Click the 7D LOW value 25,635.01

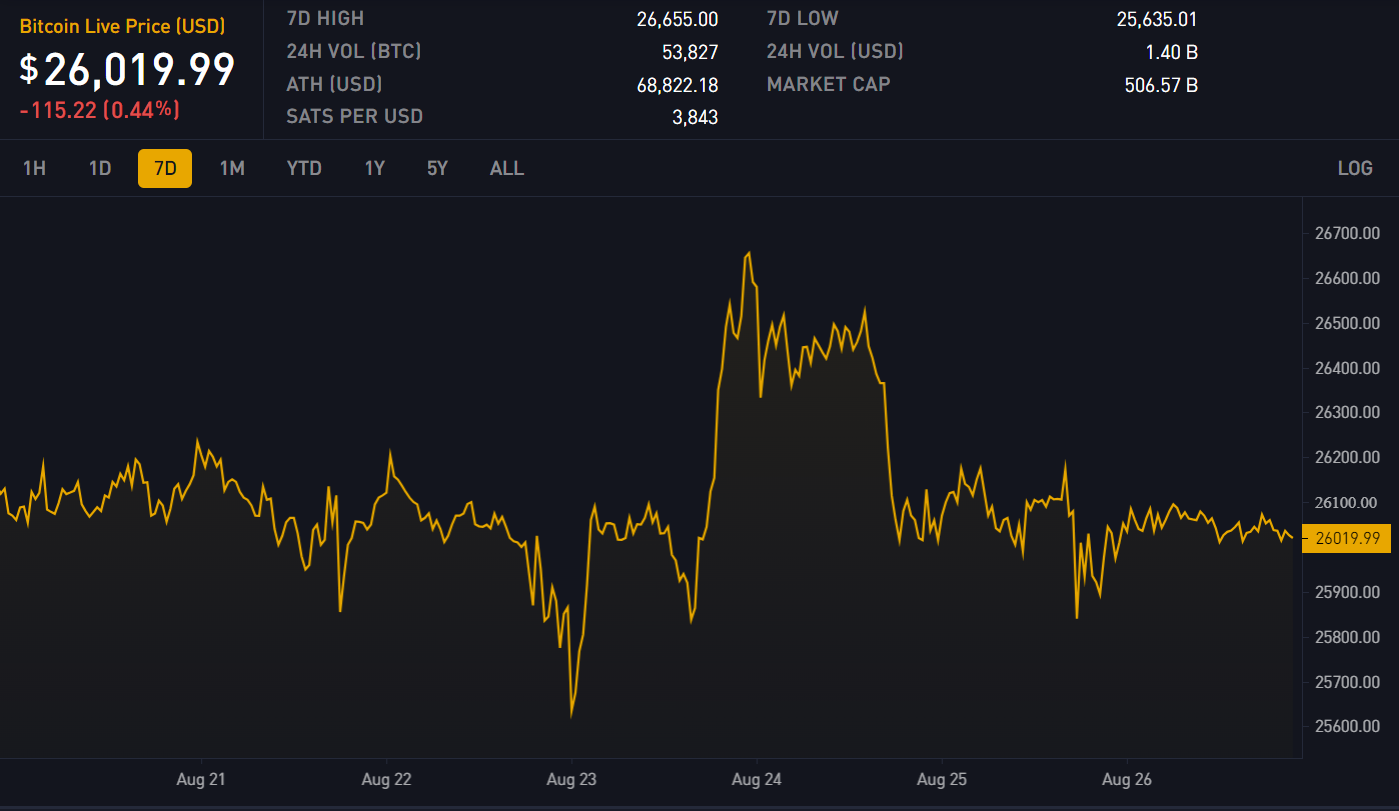pyautogui.click(x=1157, y=19)
